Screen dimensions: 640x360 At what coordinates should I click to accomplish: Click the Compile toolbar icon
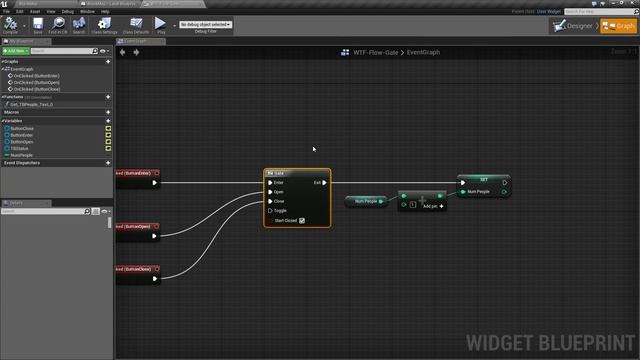coord(10,25)
